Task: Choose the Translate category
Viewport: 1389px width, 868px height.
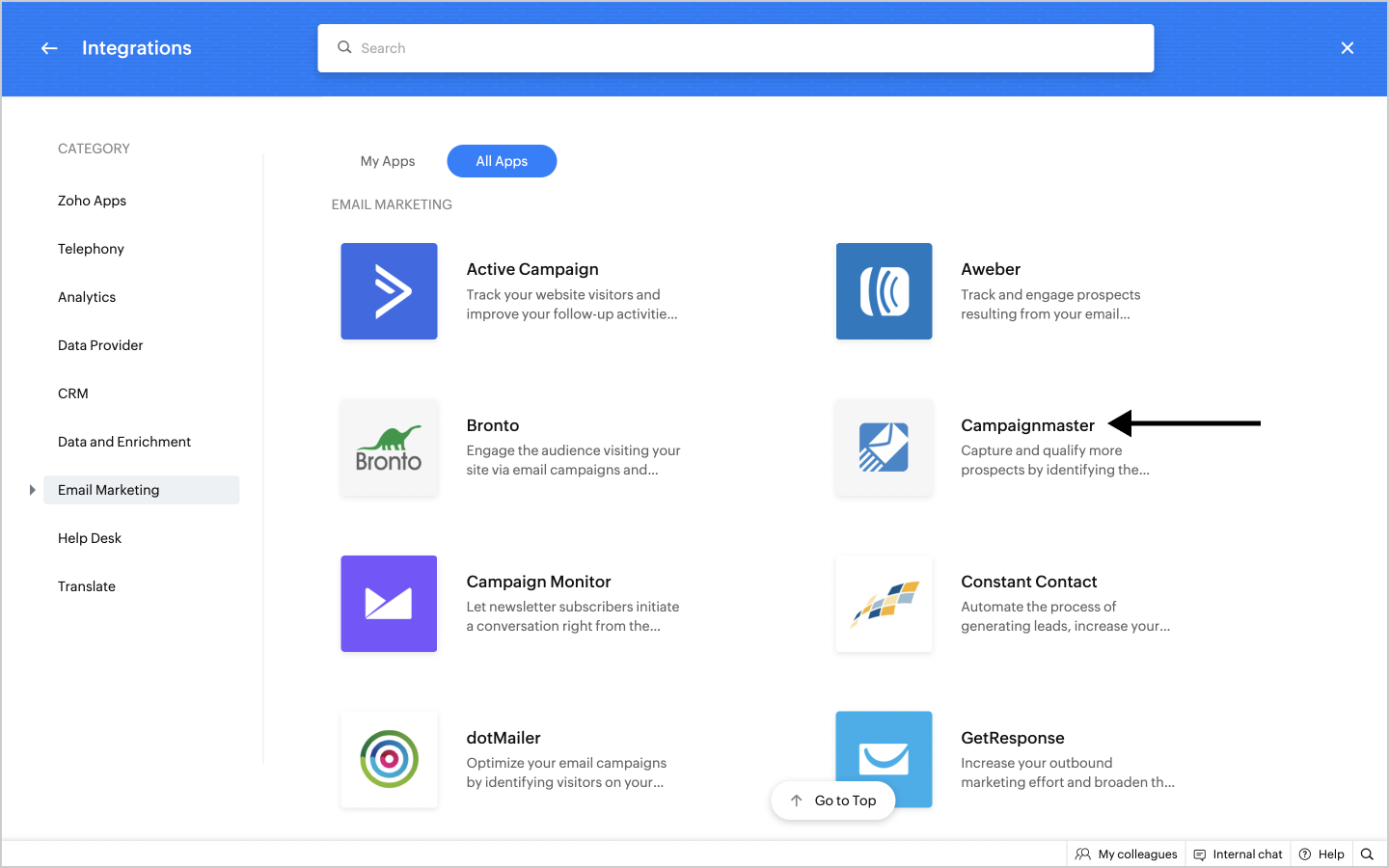Action: pos(87,586)
